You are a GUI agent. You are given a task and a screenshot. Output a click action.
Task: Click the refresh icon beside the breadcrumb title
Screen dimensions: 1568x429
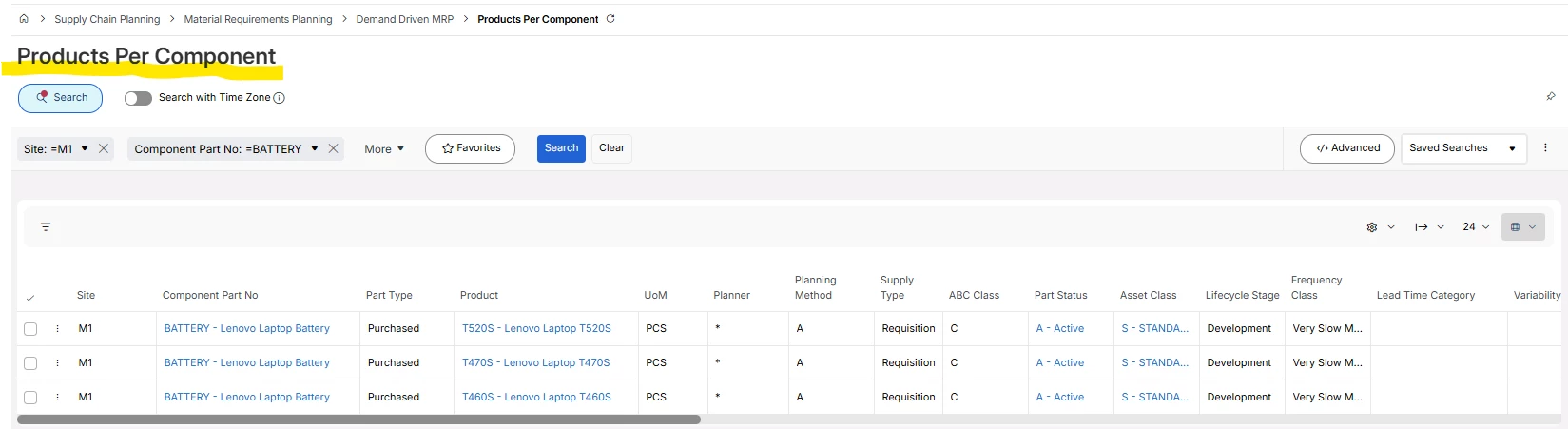pyautogui.click(x=610, y=19)
